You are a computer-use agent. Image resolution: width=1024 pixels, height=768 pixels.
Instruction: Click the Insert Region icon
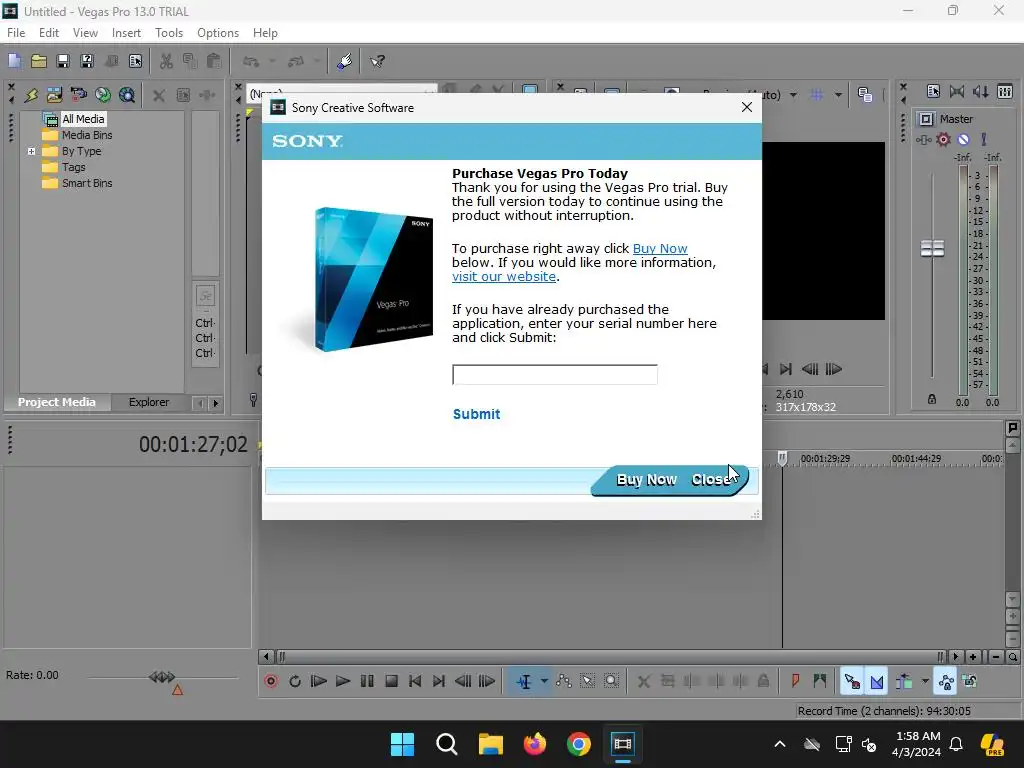point(820,681)
